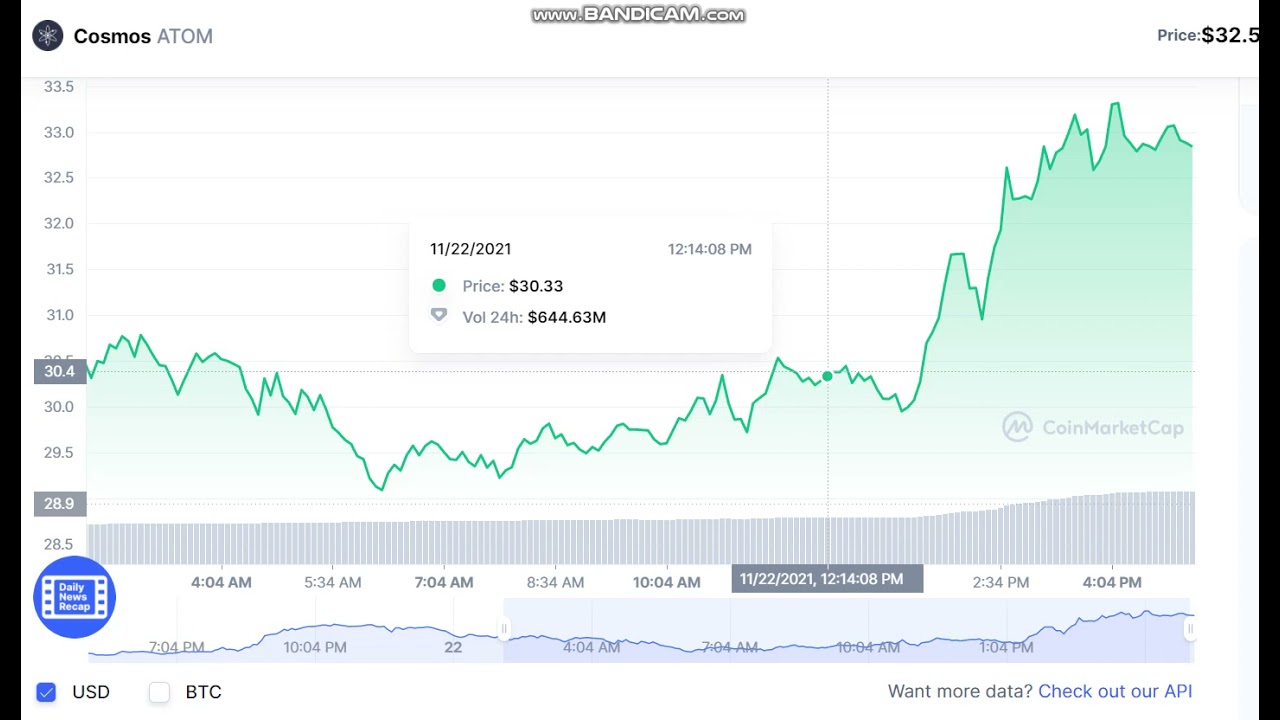Follow the Check out our API link
1280x720 pixels.
[x=1115, y=691]
